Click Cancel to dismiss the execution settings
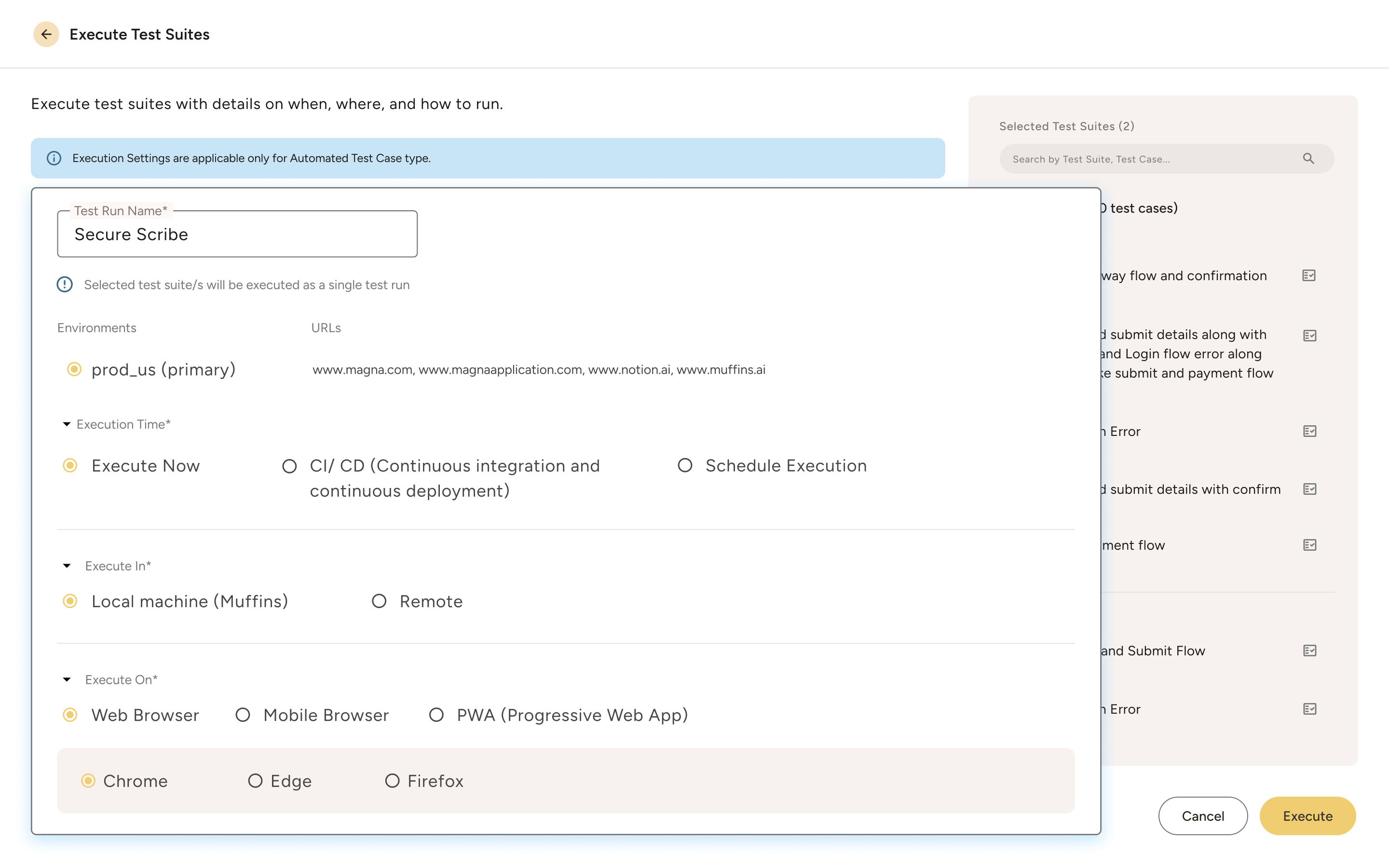Image resolution: width=1389 pixels, height=868 pixels. pos(1203,816)
